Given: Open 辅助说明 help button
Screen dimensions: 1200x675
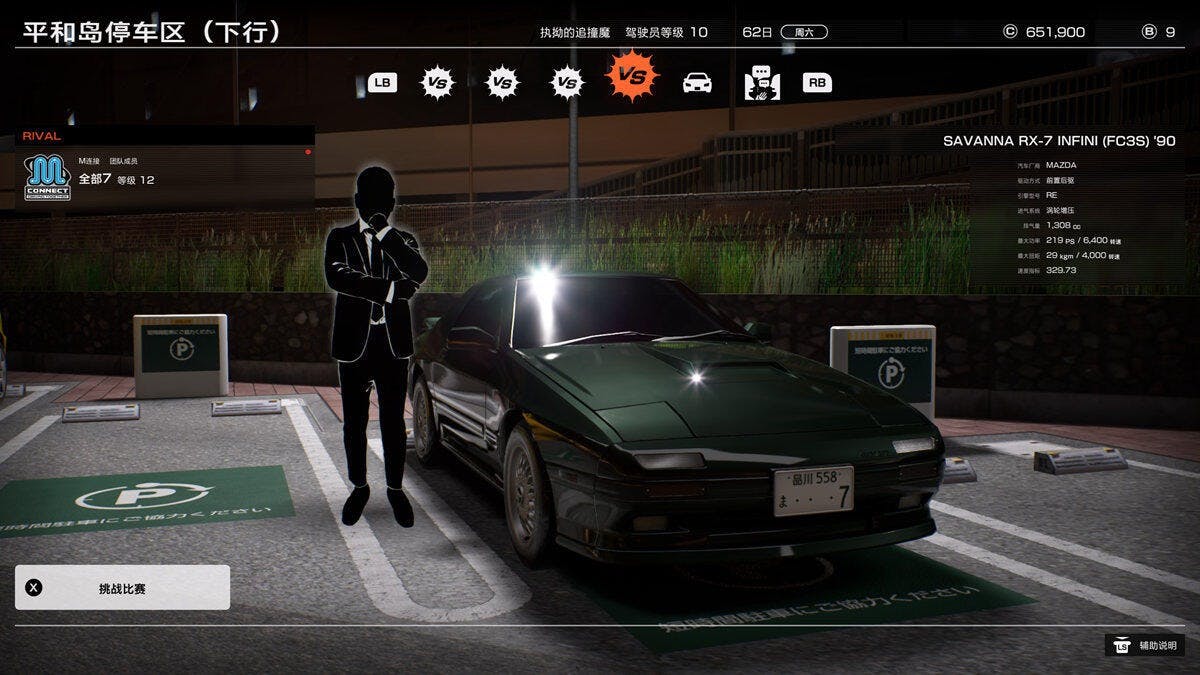Looking at the screenshot, I should pos(1145,645).
